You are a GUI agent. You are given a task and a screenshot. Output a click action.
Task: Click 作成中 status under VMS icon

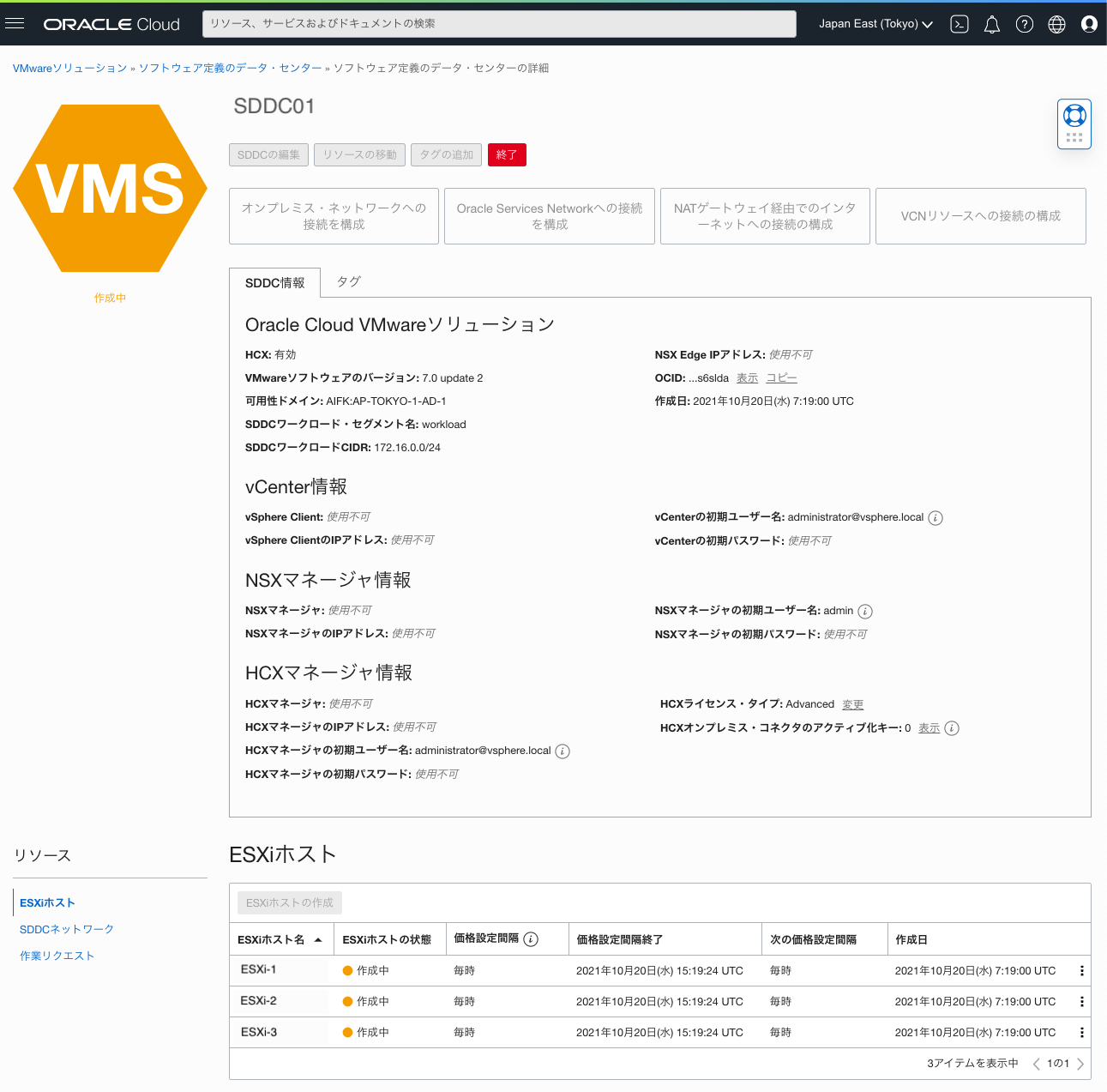coord(110,299)
